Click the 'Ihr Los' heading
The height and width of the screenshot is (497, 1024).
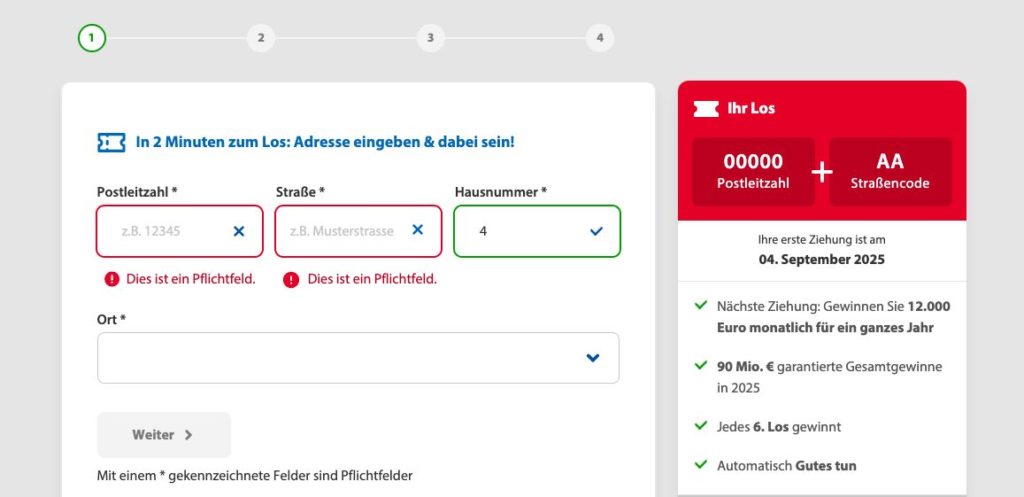pyautogui.click(x=751, y=108)
